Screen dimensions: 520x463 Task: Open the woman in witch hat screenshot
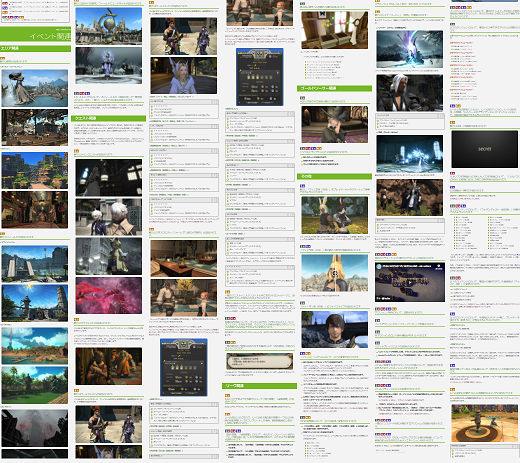point(335,124)
